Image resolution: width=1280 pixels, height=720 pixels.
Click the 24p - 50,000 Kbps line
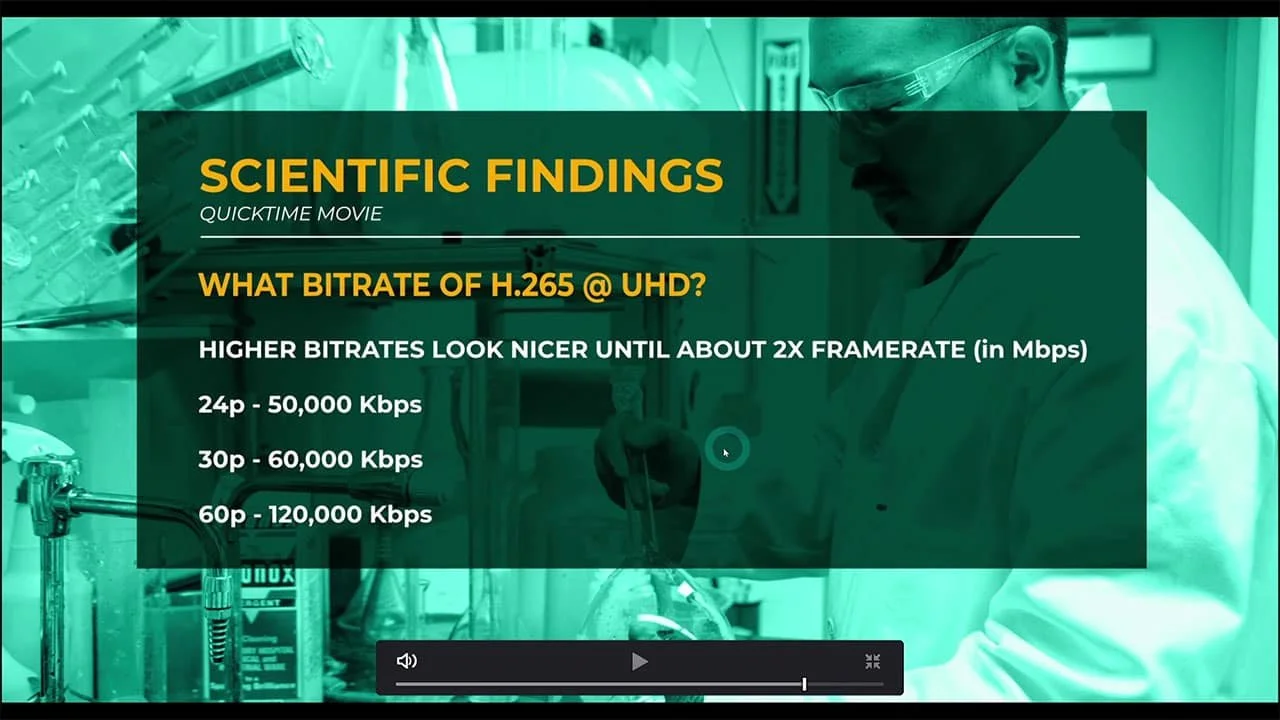(310, 404)
